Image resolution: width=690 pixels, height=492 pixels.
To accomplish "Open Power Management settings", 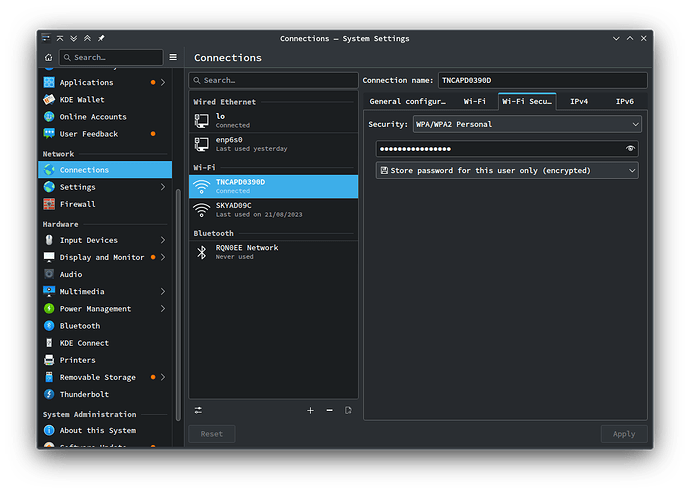I will [x=105, y=309].
